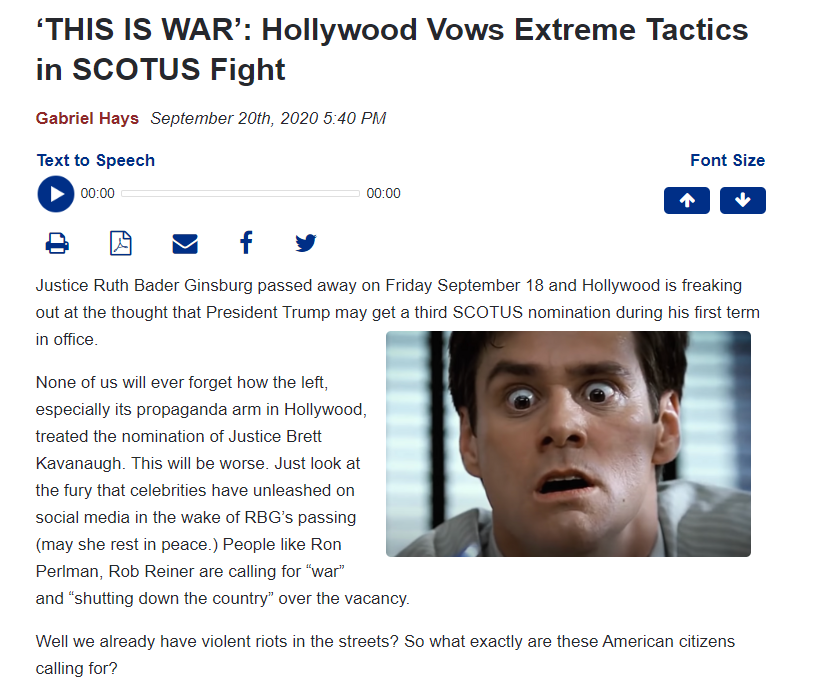
Task: Click paragraph mentioning Justice Brett Kavanaugh
Action: 223,490
